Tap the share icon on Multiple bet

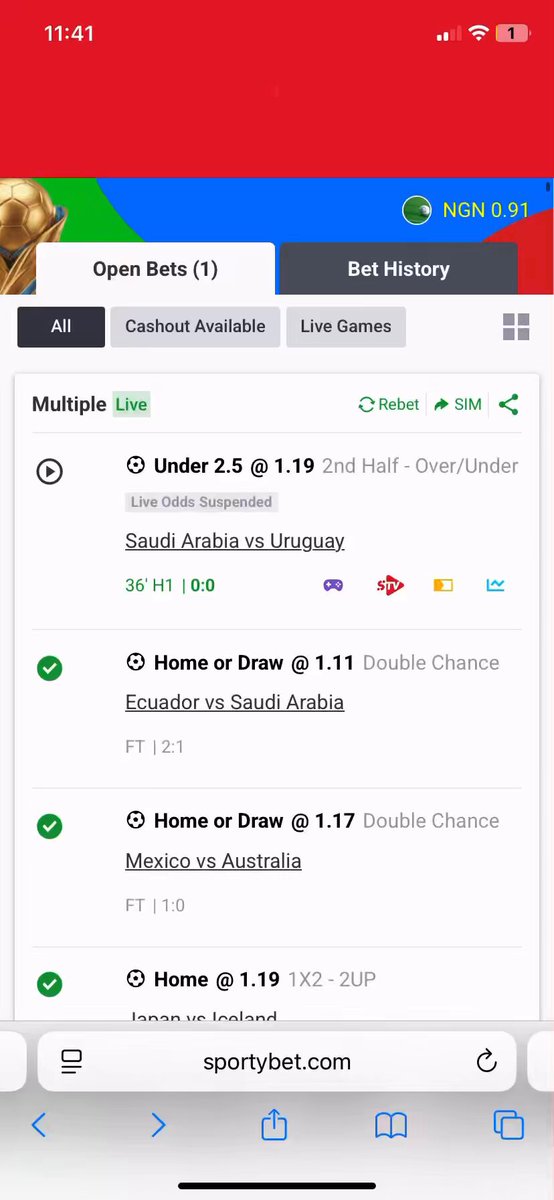click(508, 404)
